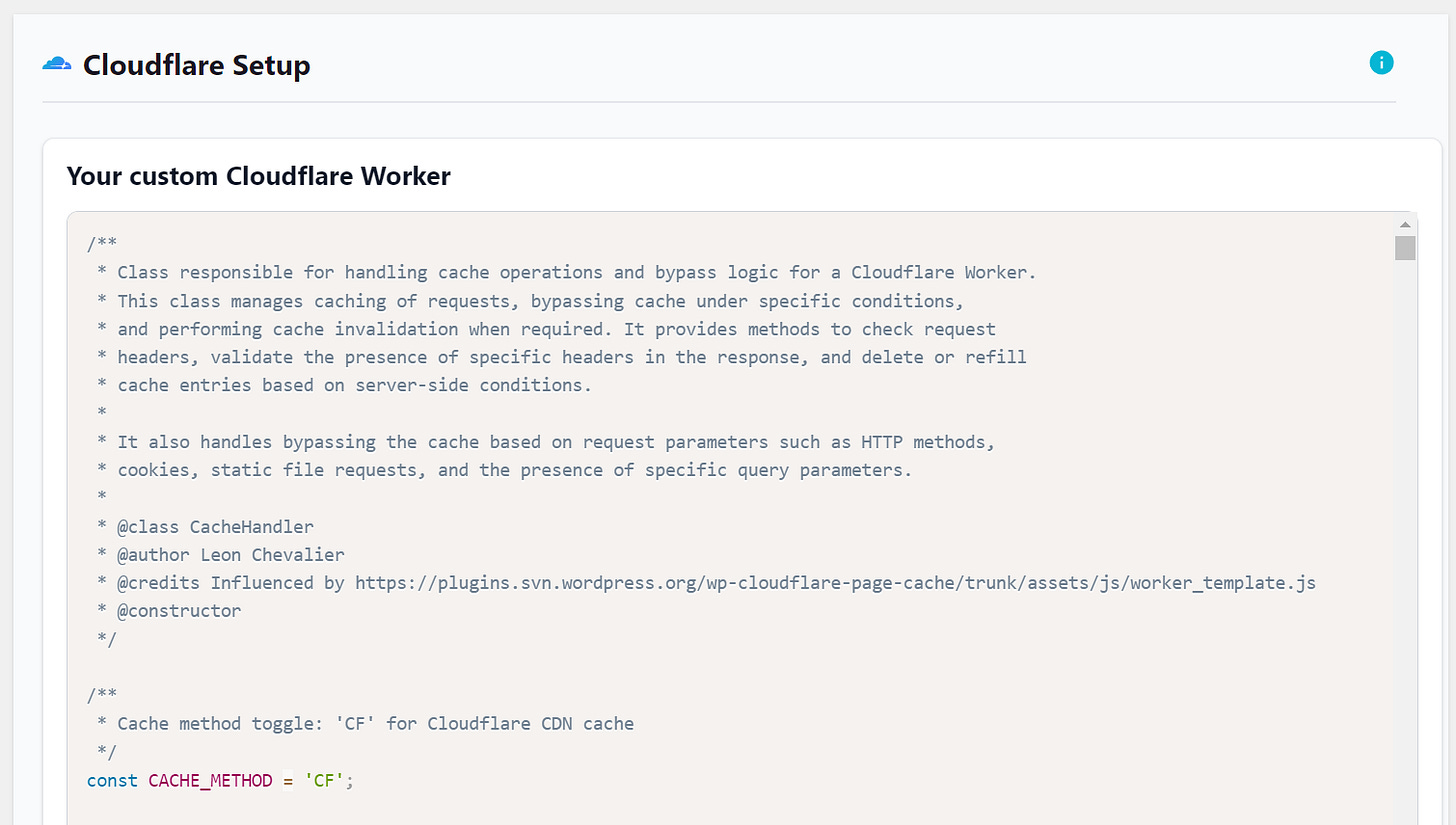Viewport: 1456px width, 825px height.
Task: Click the 'Cache method toggle' comment line
Action: coord(365,723)
